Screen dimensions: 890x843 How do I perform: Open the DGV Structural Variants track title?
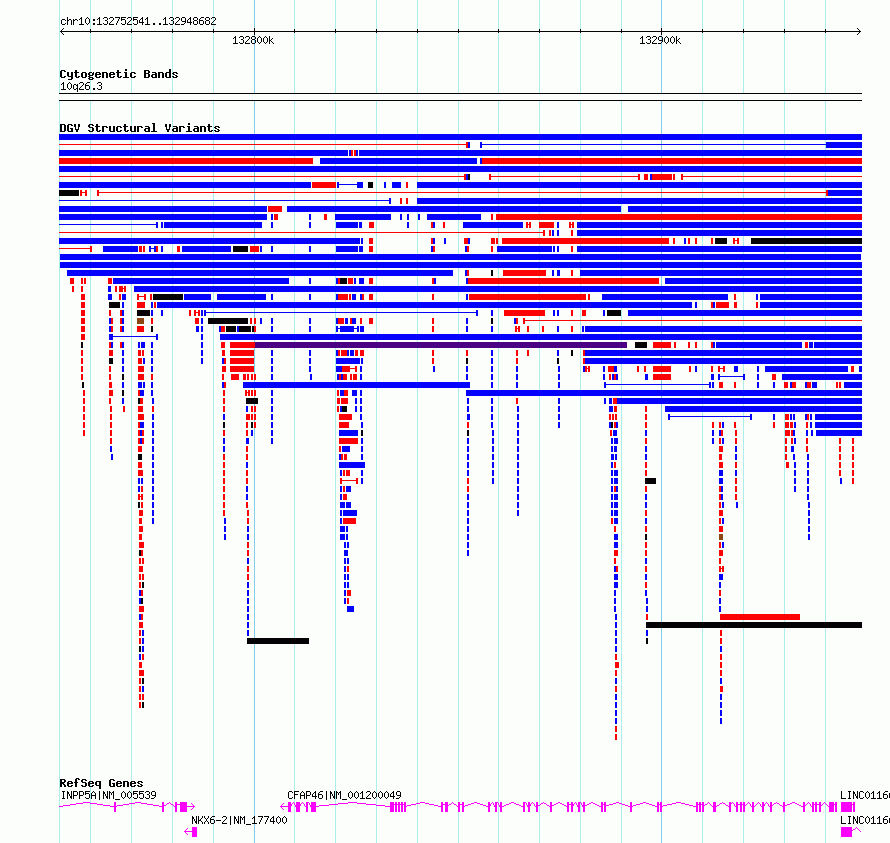pyautogui.click(x=140, y=128)
